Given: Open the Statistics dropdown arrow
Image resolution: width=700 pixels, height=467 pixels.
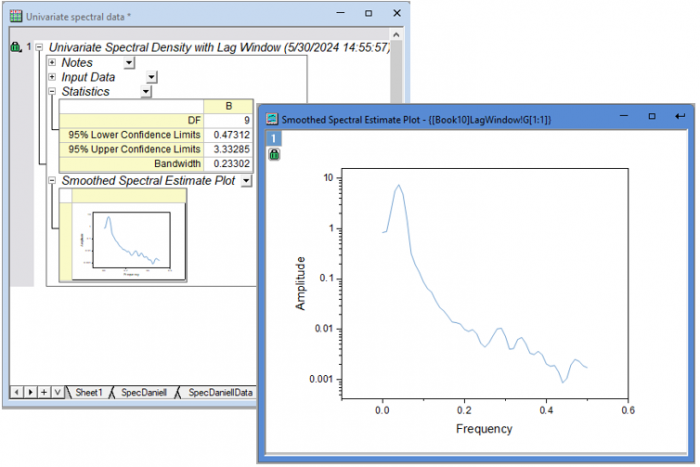Looking at the screenshot, I should pyautogui.click(x=146, y=92).
